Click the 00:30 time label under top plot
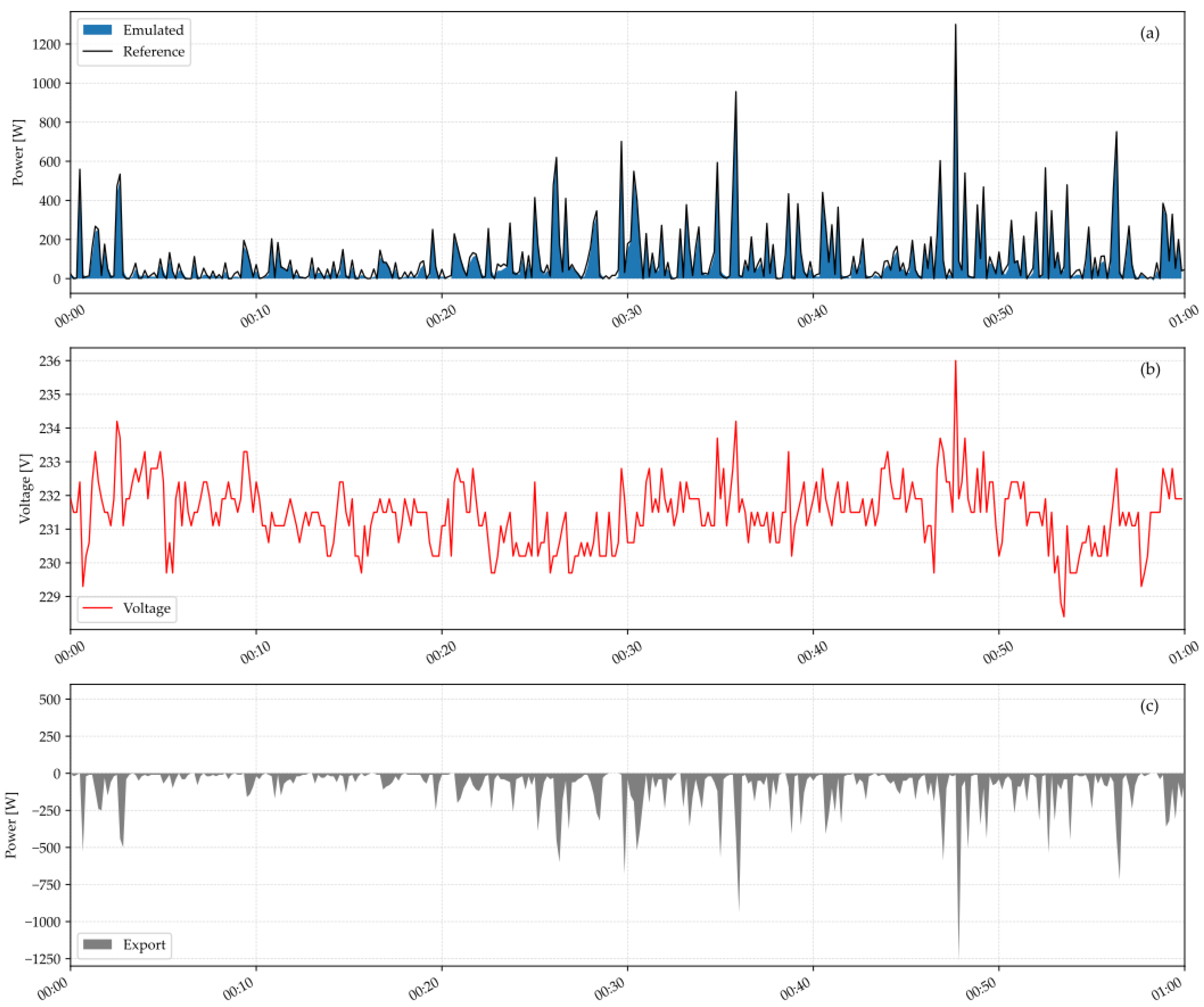Screen dimensions: 1204x1007 click(626, 316)
